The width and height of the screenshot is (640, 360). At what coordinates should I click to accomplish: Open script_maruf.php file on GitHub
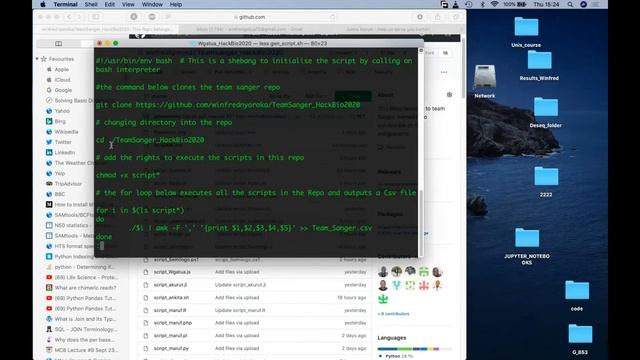(173, 323)
